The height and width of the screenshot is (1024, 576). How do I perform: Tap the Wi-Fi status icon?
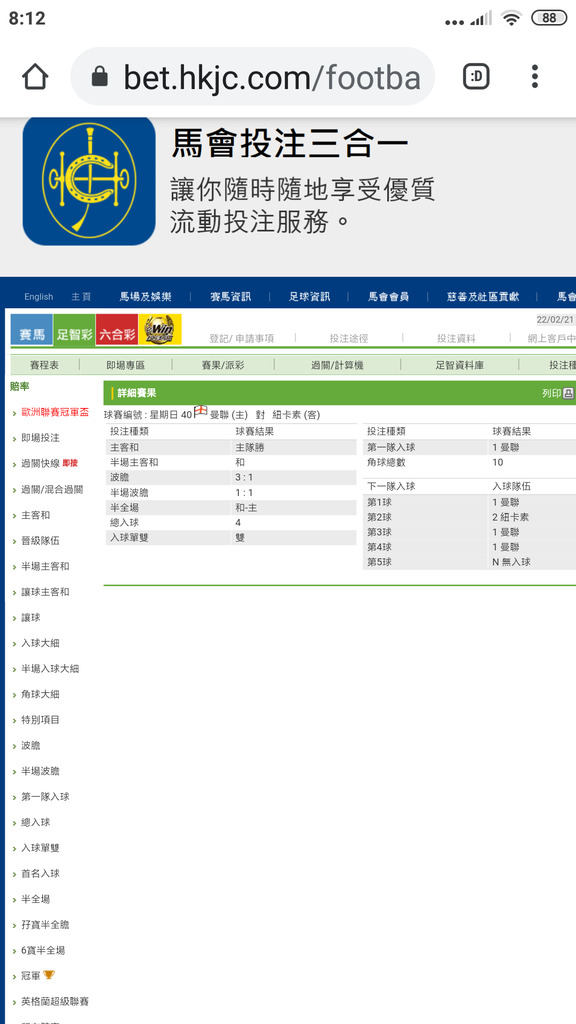click(x=511, y=18)
